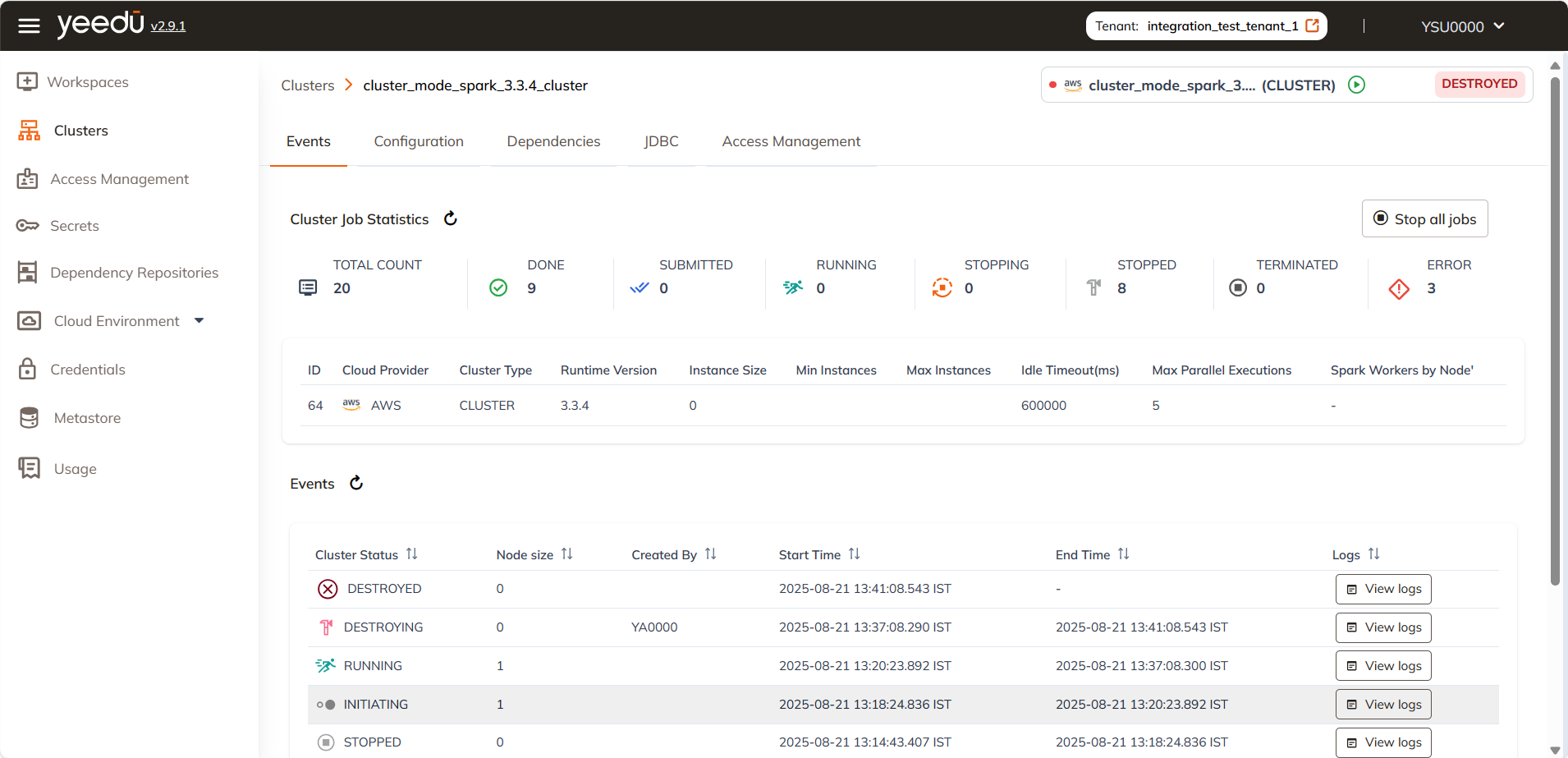Switch to the Configuration tab
Image resolution: width=1568 pixels, height=758 pixels.
coord(419,141)
